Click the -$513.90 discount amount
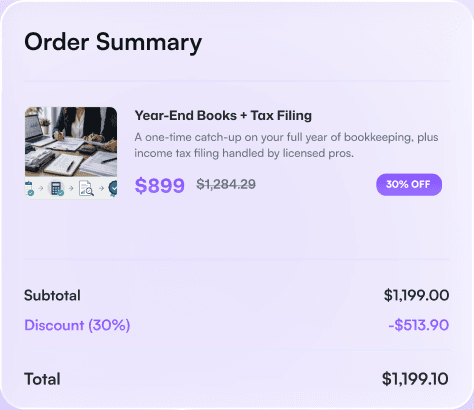 (419, 325)
